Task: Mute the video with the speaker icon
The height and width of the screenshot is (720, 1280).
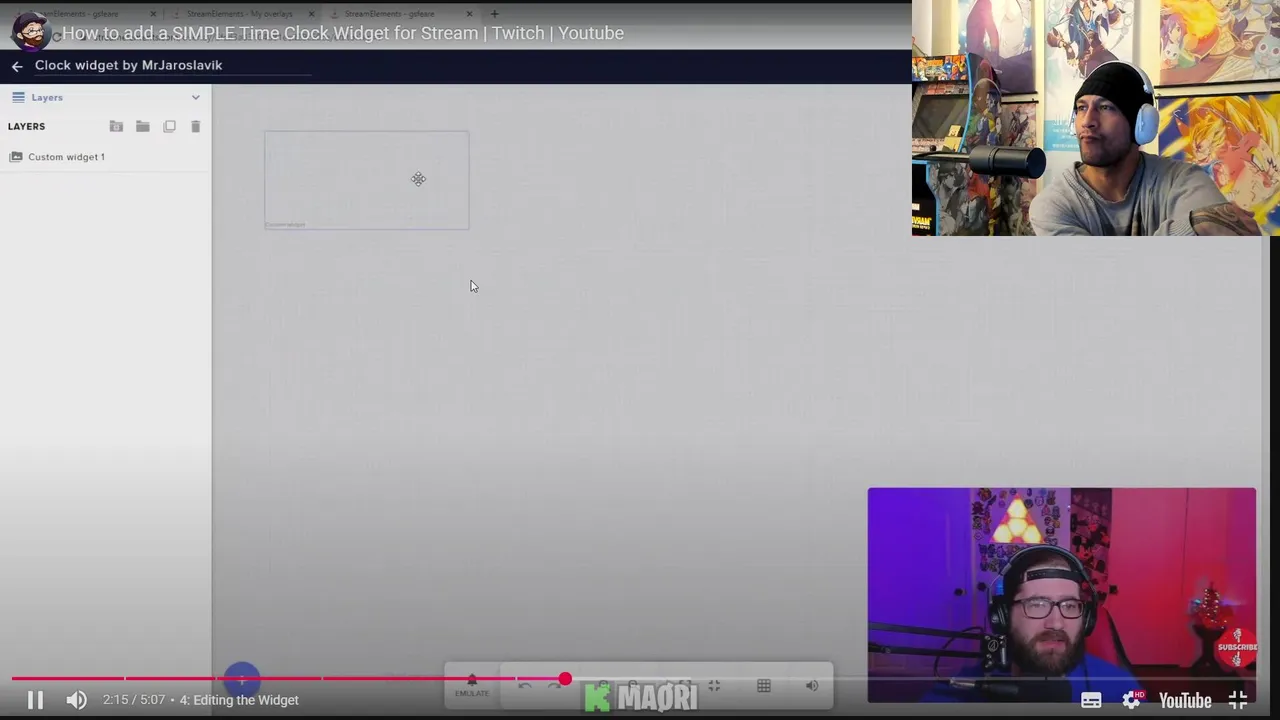Action: tap(76, 700)
